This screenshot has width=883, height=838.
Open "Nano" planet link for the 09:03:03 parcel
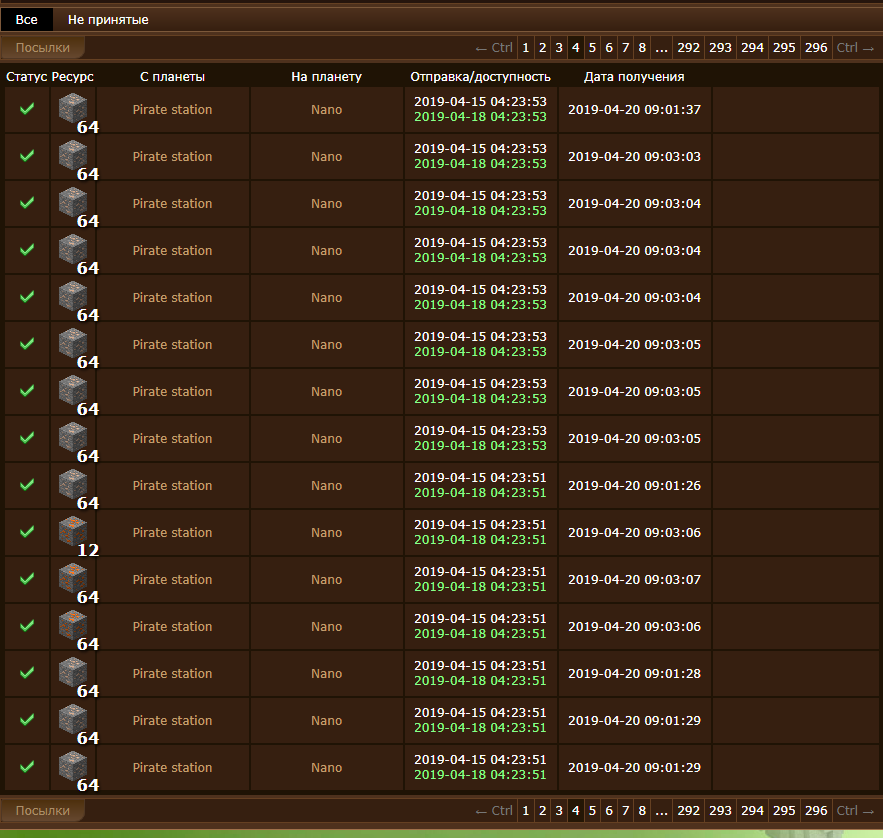tap(326, 157)
